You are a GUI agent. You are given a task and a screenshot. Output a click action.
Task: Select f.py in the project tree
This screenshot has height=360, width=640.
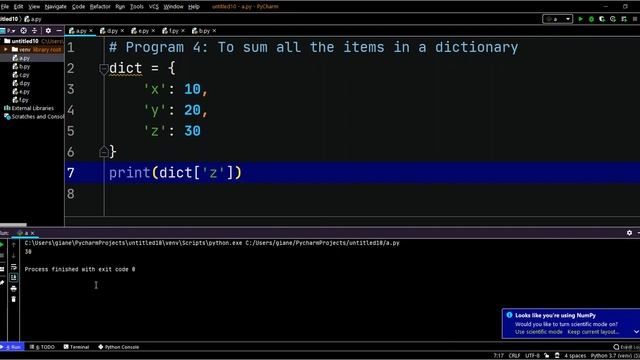(21, 100)
